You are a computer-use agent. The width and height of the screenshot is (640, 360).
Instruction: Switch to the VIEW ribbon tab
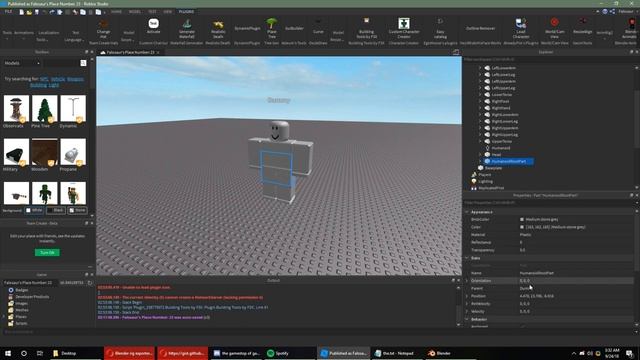coord(168,11)
